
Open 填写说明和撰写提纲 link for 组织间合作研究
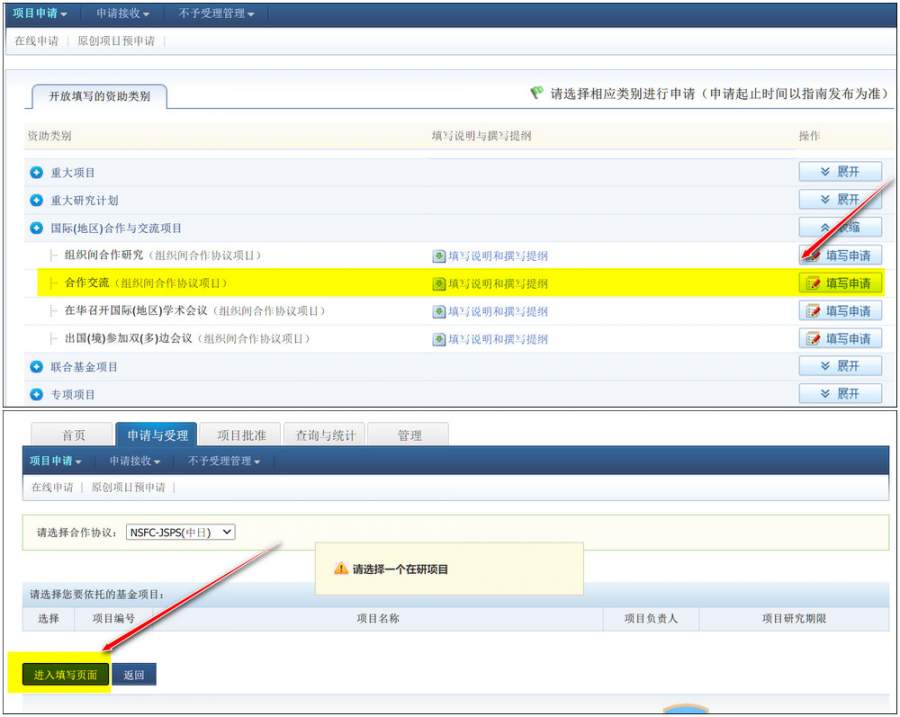(498, 256)
